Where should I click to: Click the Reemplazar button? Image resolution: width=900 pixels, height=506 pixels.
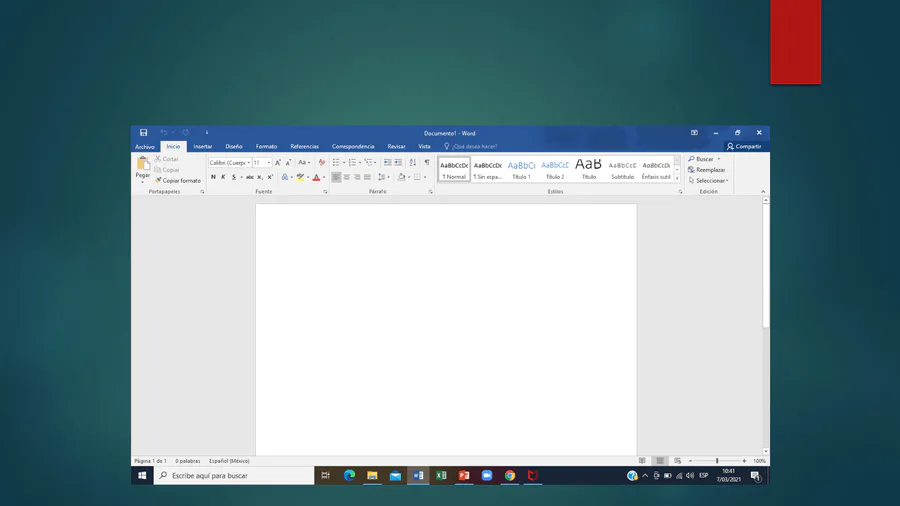point(709,170)
